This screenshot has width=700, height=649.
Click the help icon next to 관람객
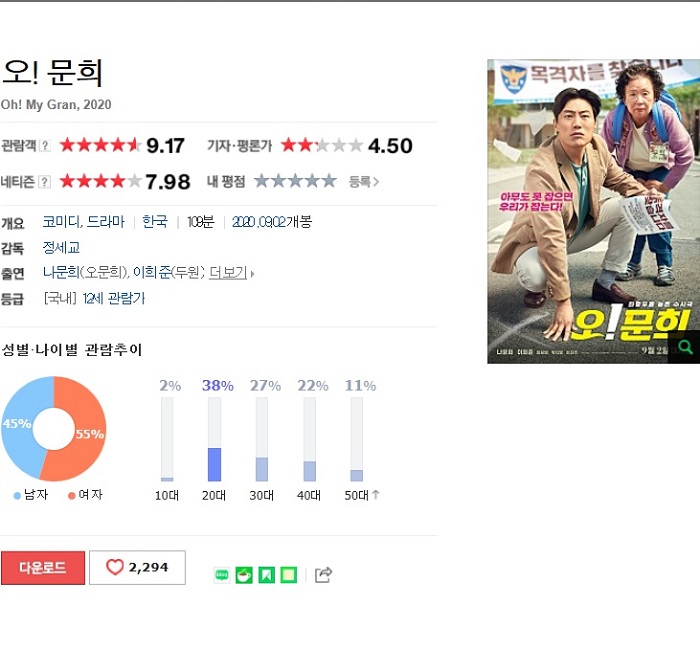point(45,146)
